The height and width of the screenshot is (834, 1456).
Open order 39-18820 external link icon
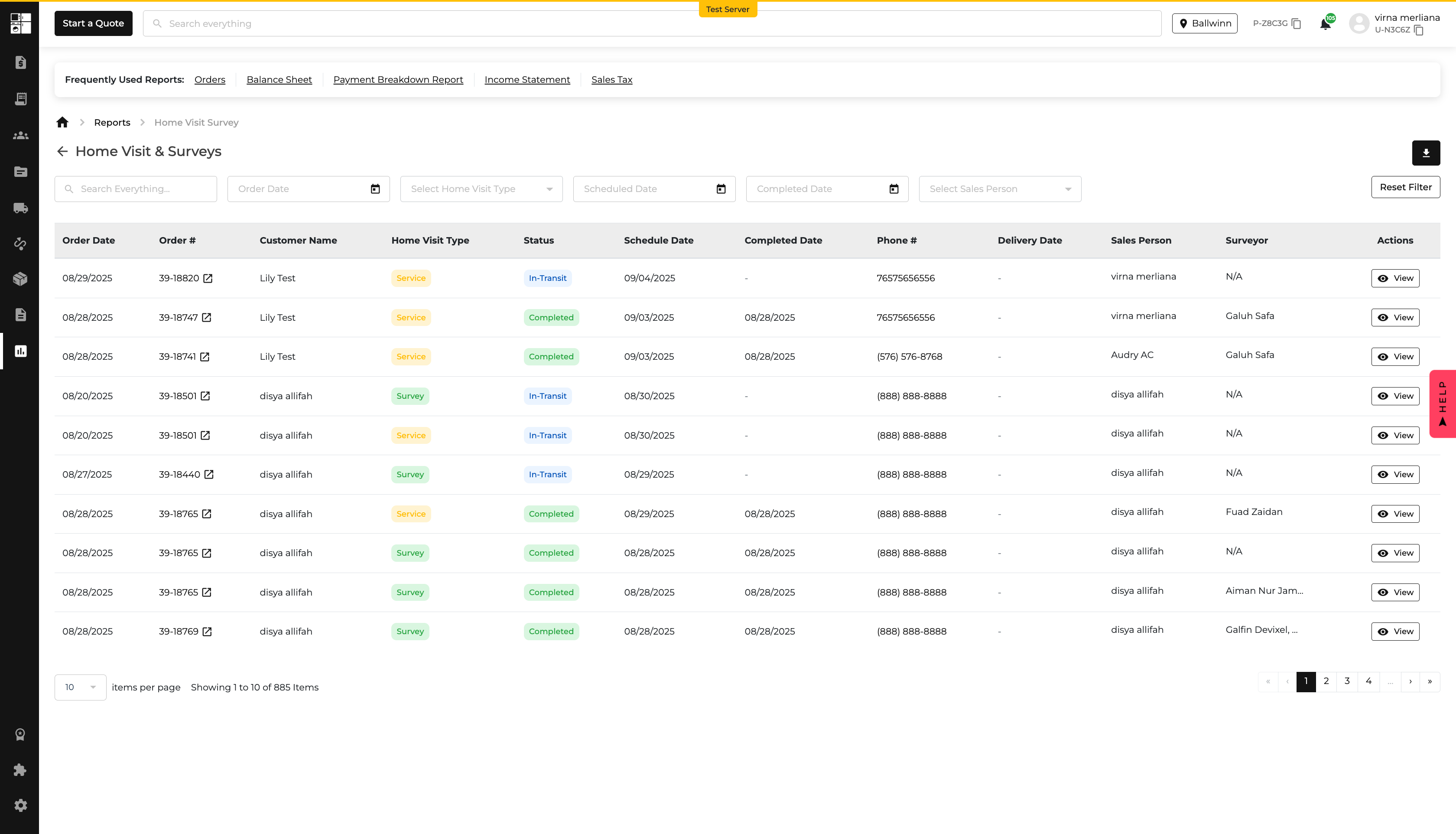point(208,278)
